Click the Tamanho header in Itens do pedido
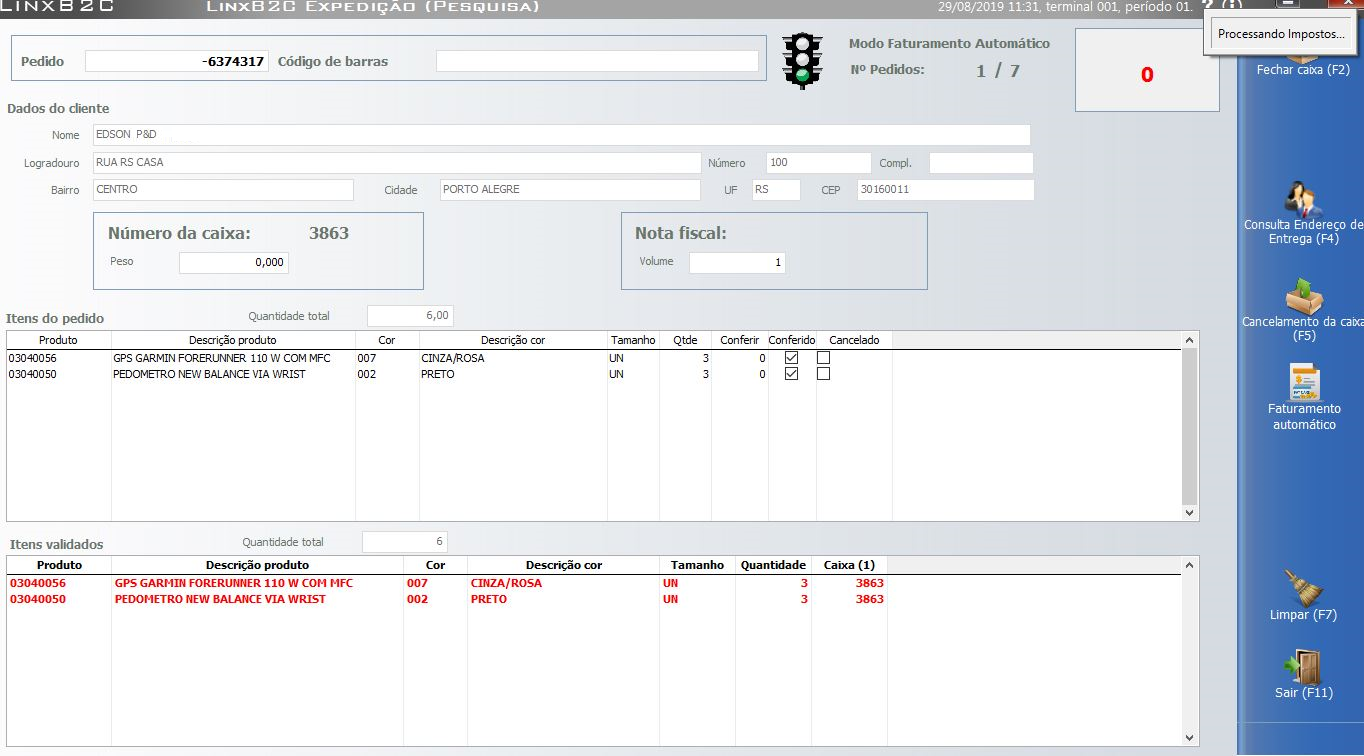This screenshot has width=1364, height=756. [633, 340]
